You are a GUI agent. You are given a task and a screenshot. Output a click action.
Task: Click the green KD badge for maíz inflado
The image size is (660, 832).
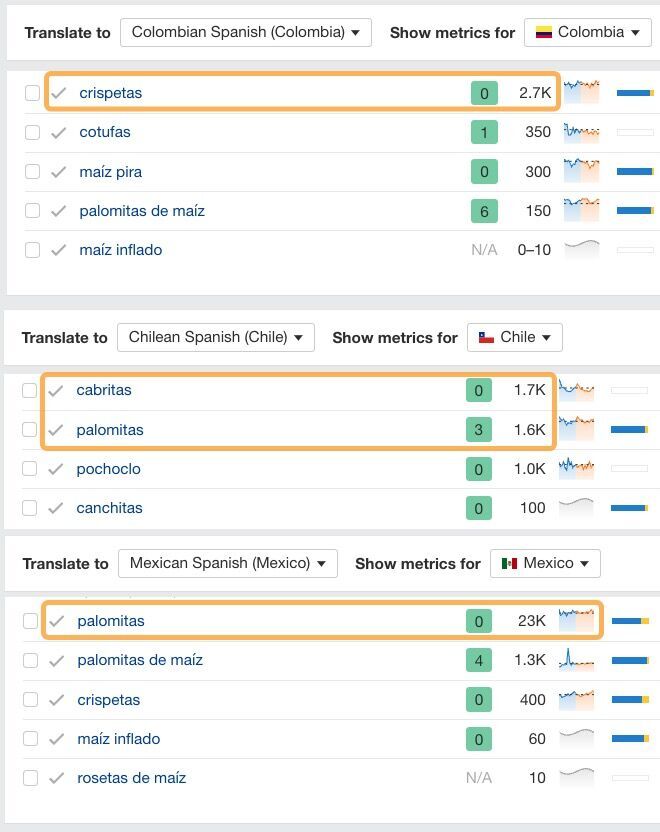click(x=479, y=739)
